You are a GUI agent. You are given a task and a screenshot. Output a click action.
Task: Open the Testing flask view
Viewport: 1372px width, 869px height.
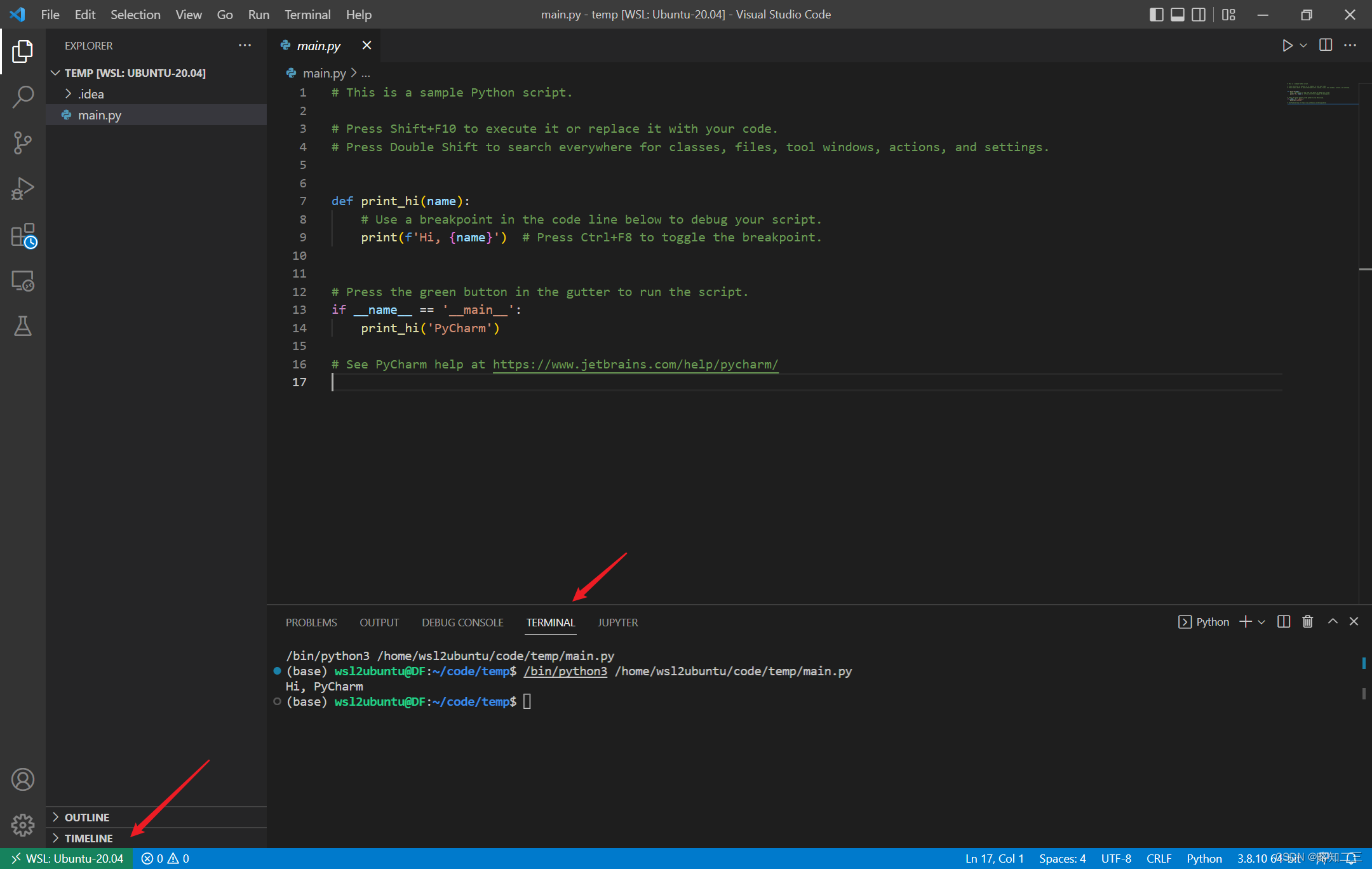tap(23, 327)
